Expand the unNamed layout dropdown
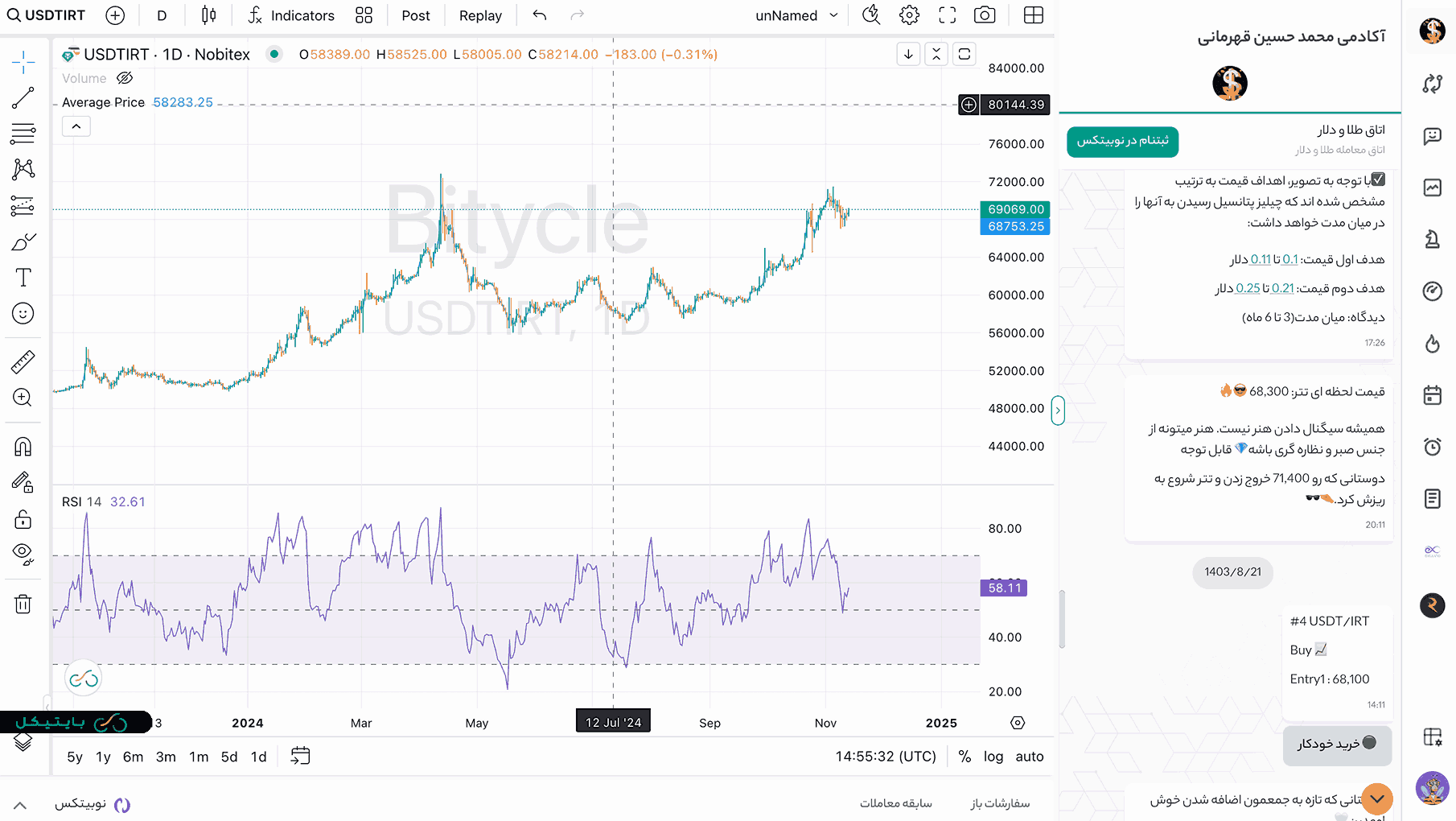 797,15
